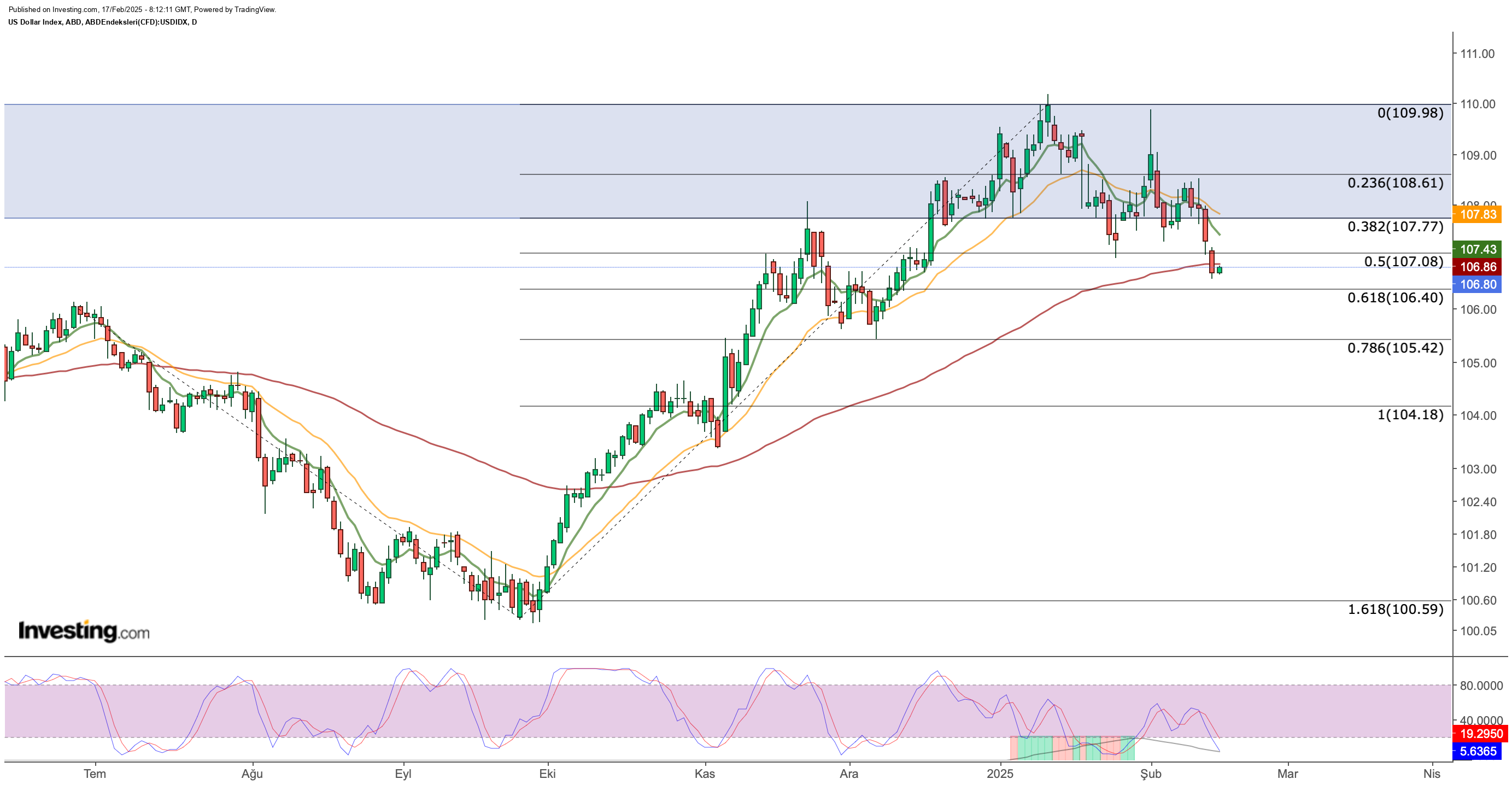Click the Tem month label on time axis

(95, 774)
